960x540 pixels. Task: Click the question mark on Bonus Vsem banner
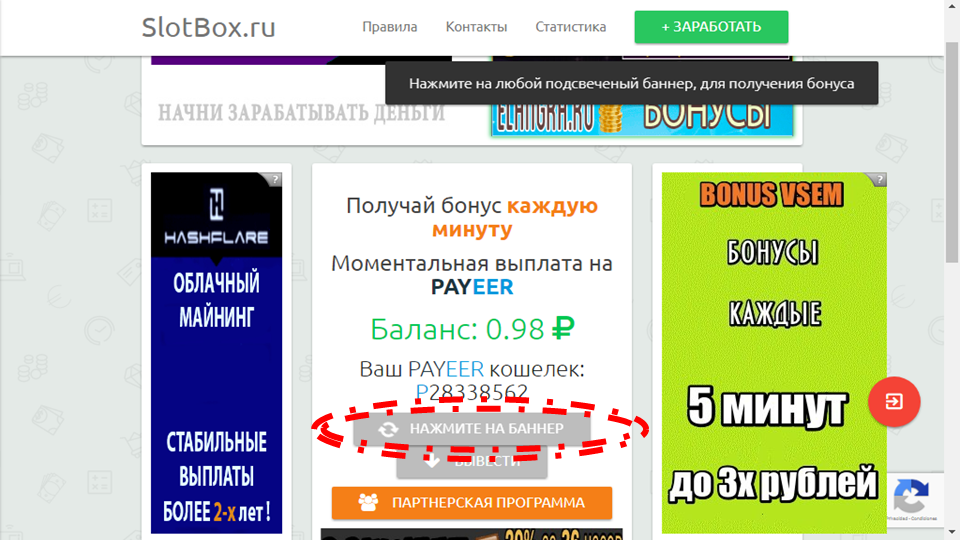880,179
